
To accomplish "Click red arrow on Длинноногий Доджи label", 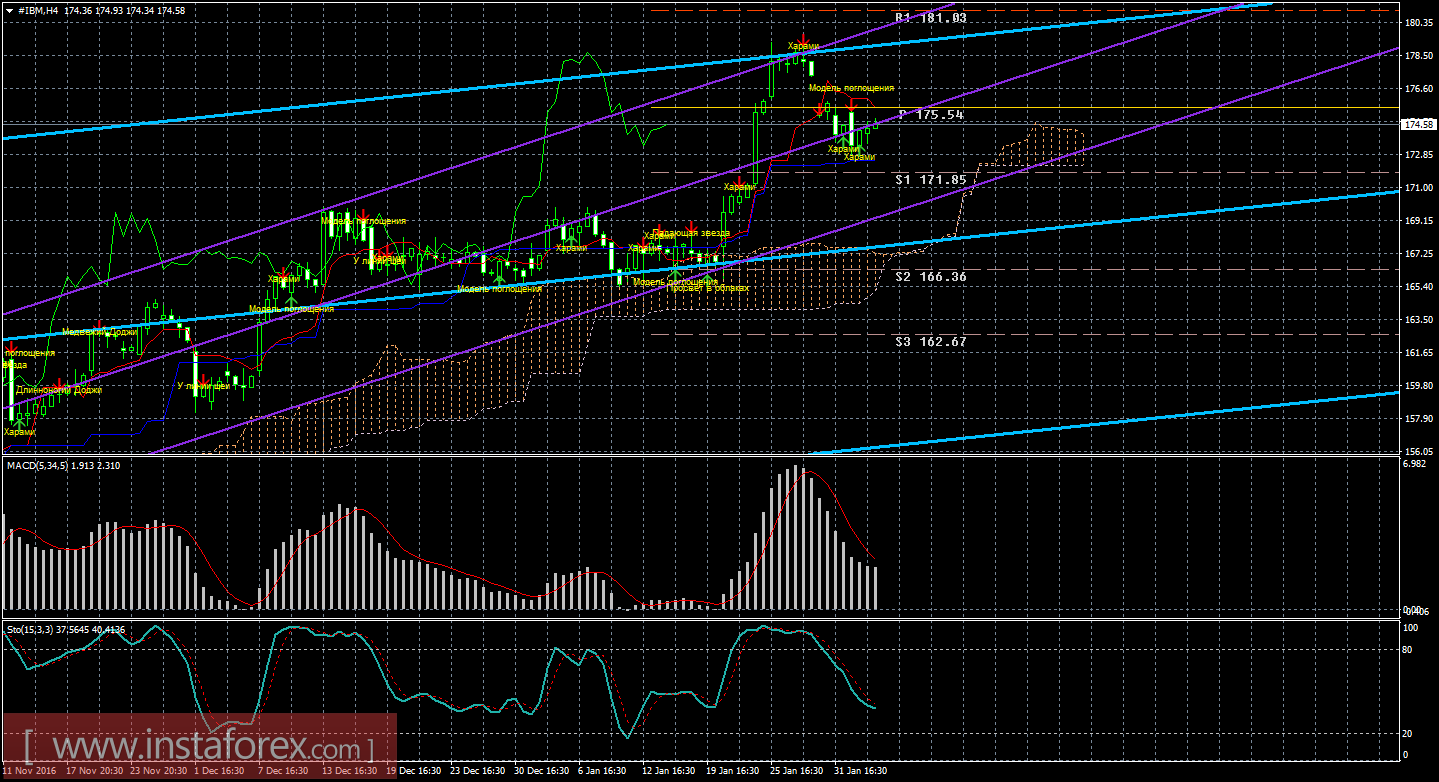I will tap(58, 385).
